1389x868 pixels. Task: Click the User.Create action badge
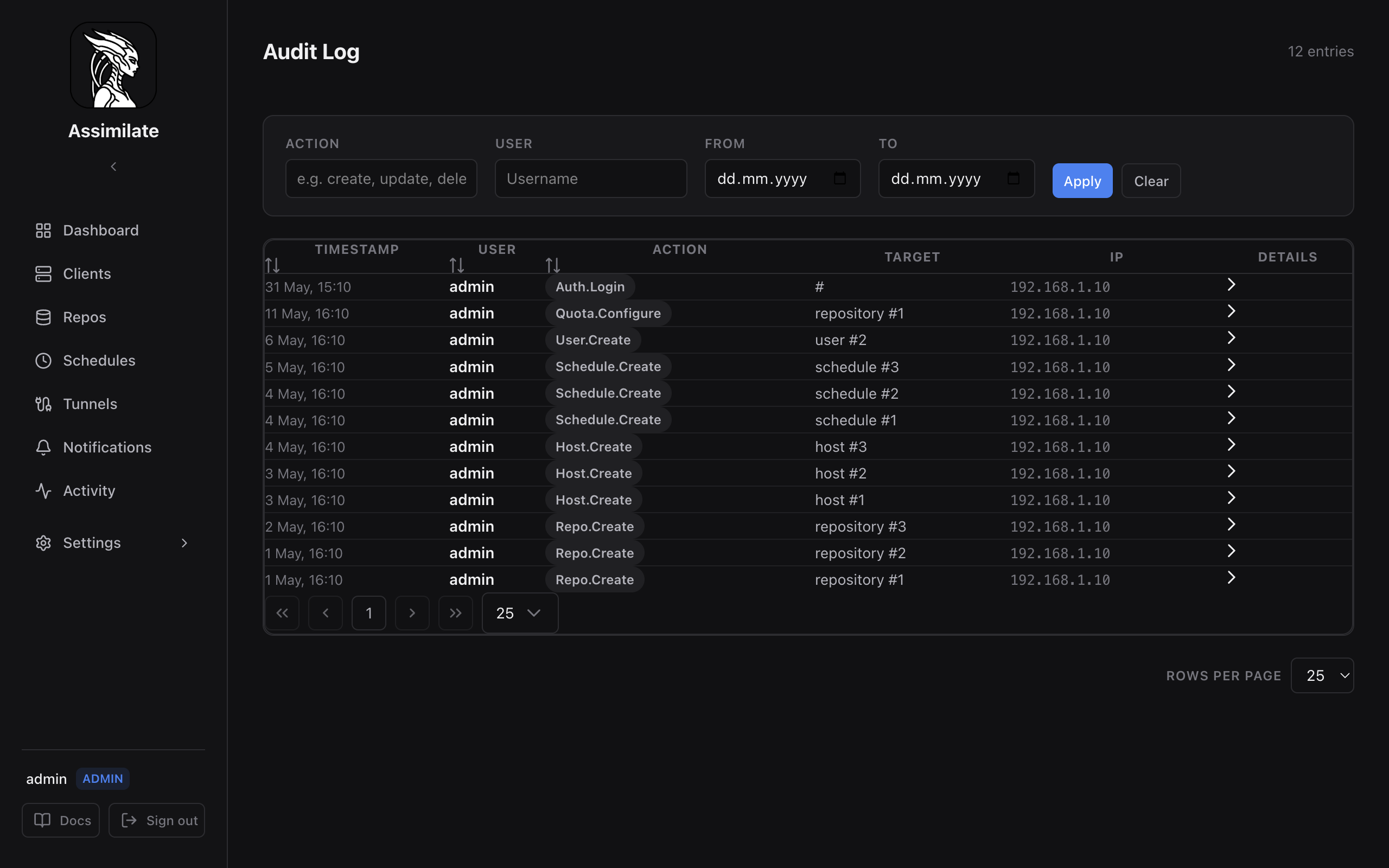coord(593,340)
